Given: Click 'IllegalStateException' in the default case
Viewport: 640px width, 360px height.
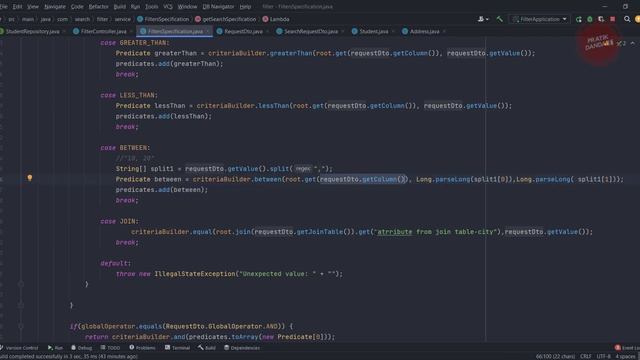Looking at the screenshot, I should click(195, 274).
